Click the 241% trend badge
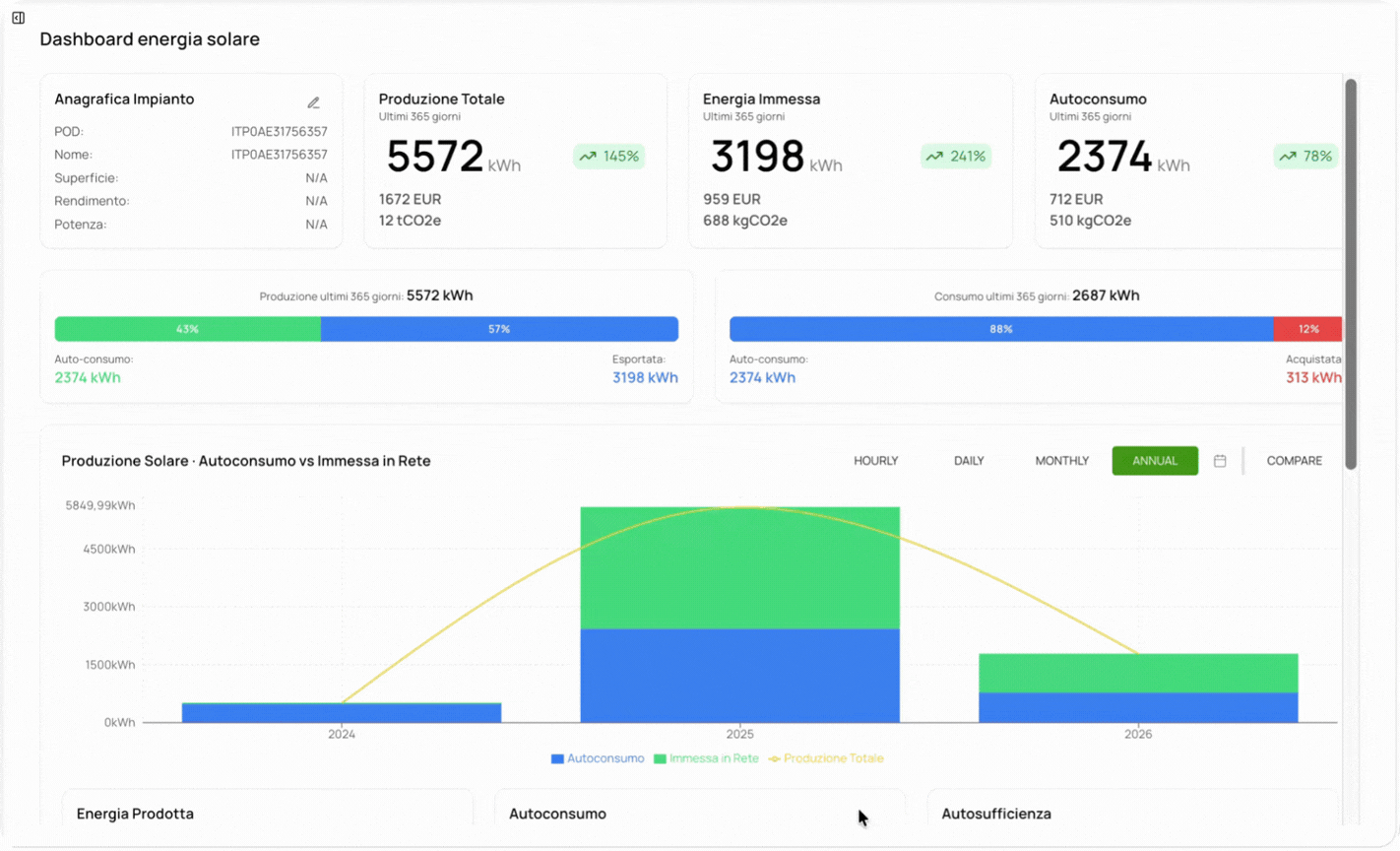Screen dimensions: 1400x851 956,156
